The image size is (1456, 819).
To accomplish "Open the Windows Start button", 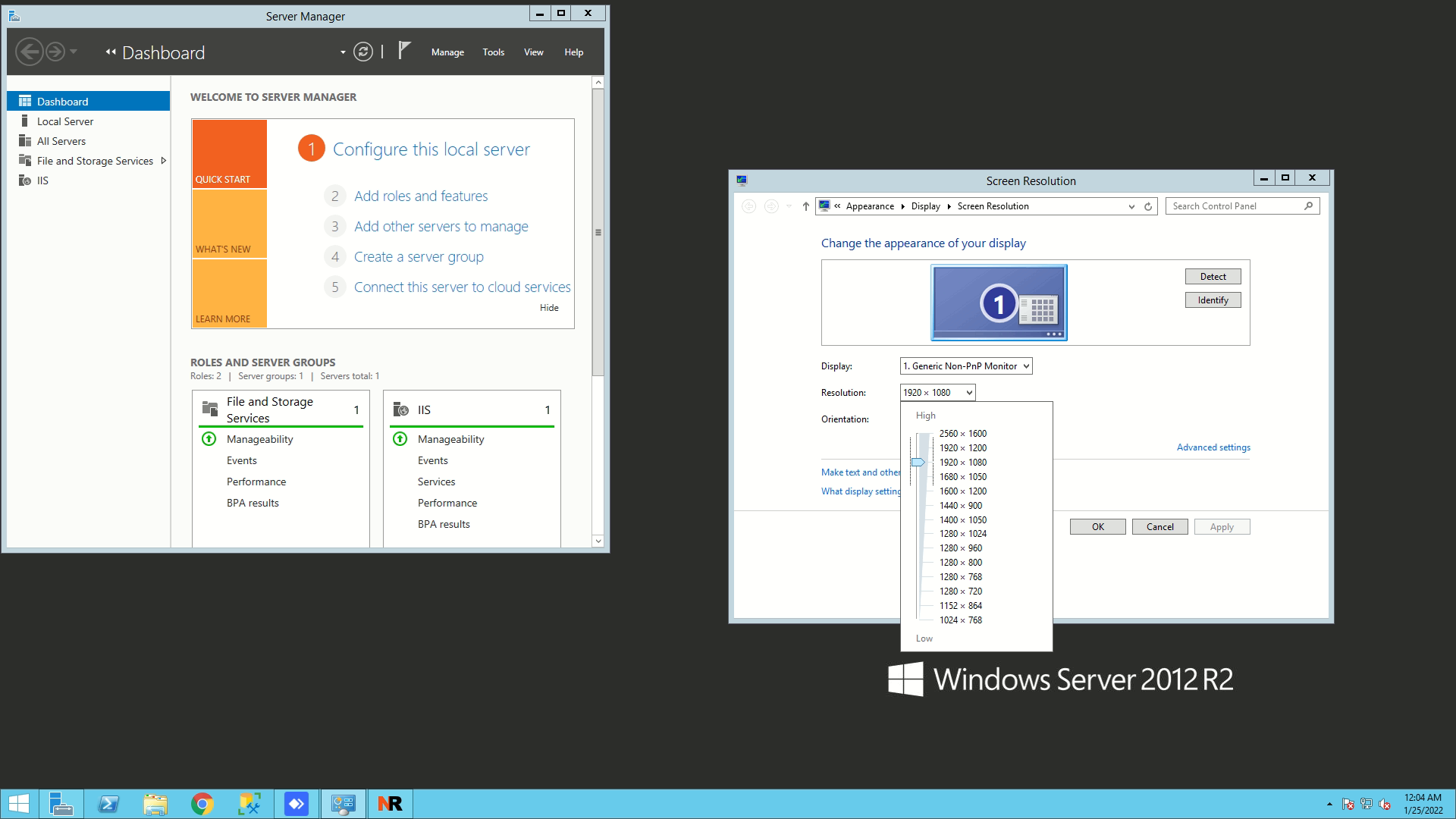I will (19, 804).
